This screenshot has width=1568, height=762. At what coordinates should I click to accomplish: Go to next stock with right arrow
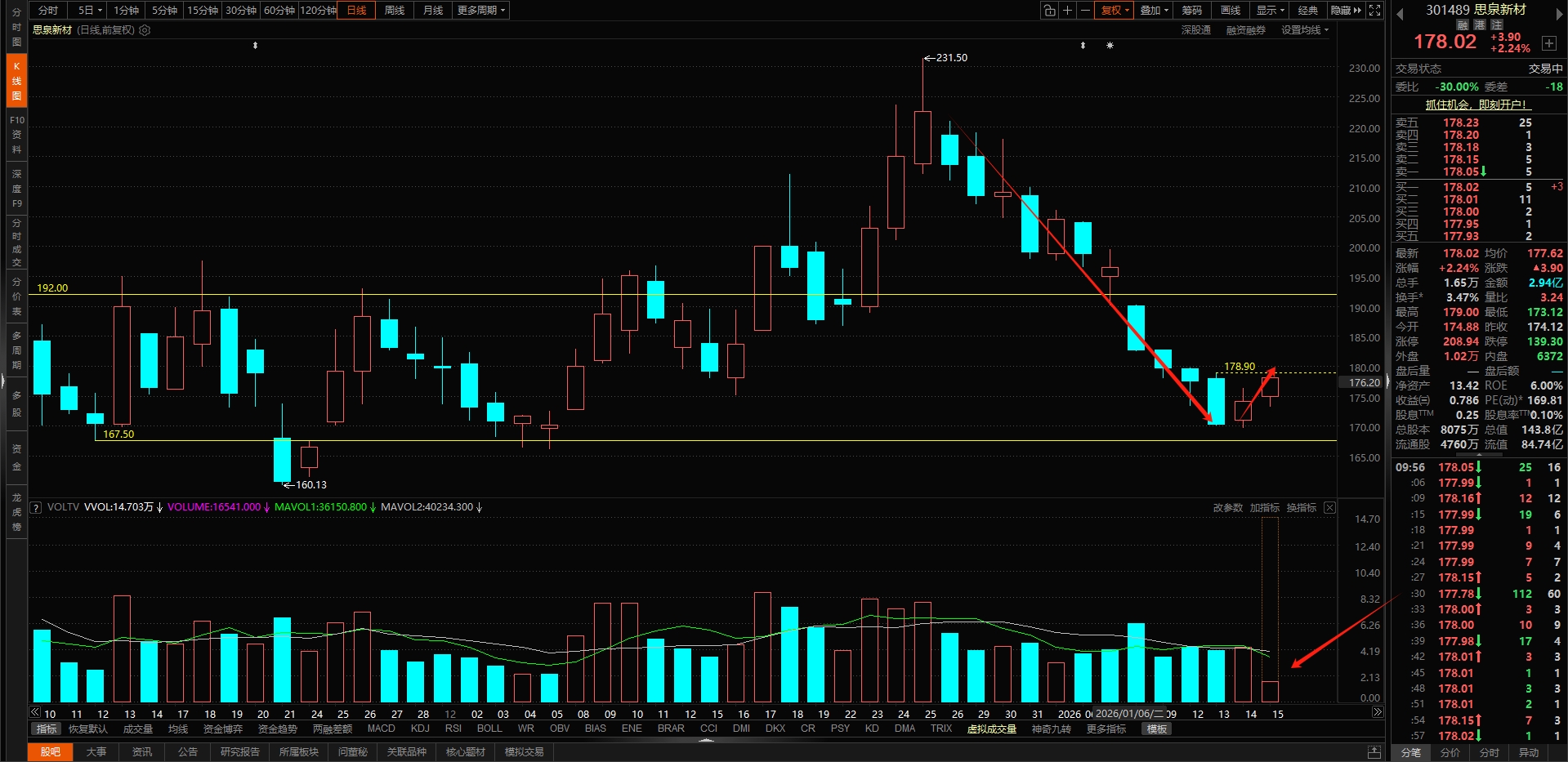pos(1560,13)
